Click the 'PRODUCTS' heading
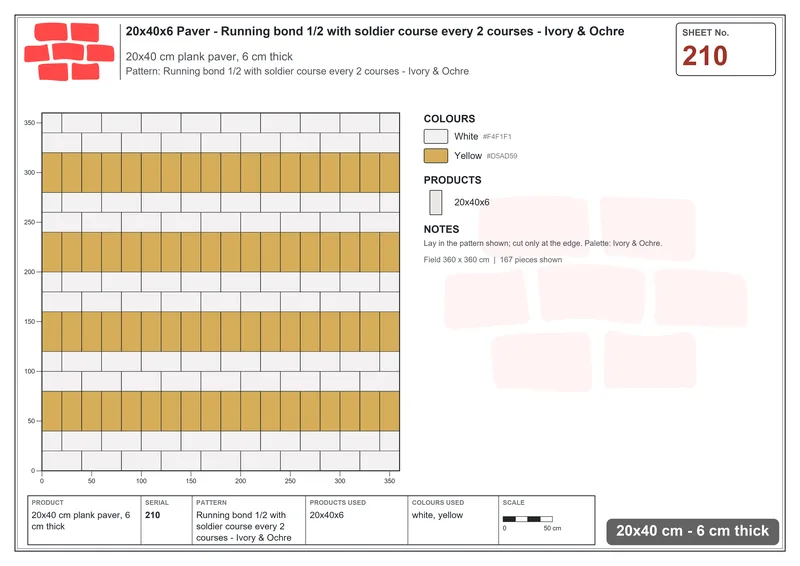This screenshot has height=566, width=800. (452, 180)
